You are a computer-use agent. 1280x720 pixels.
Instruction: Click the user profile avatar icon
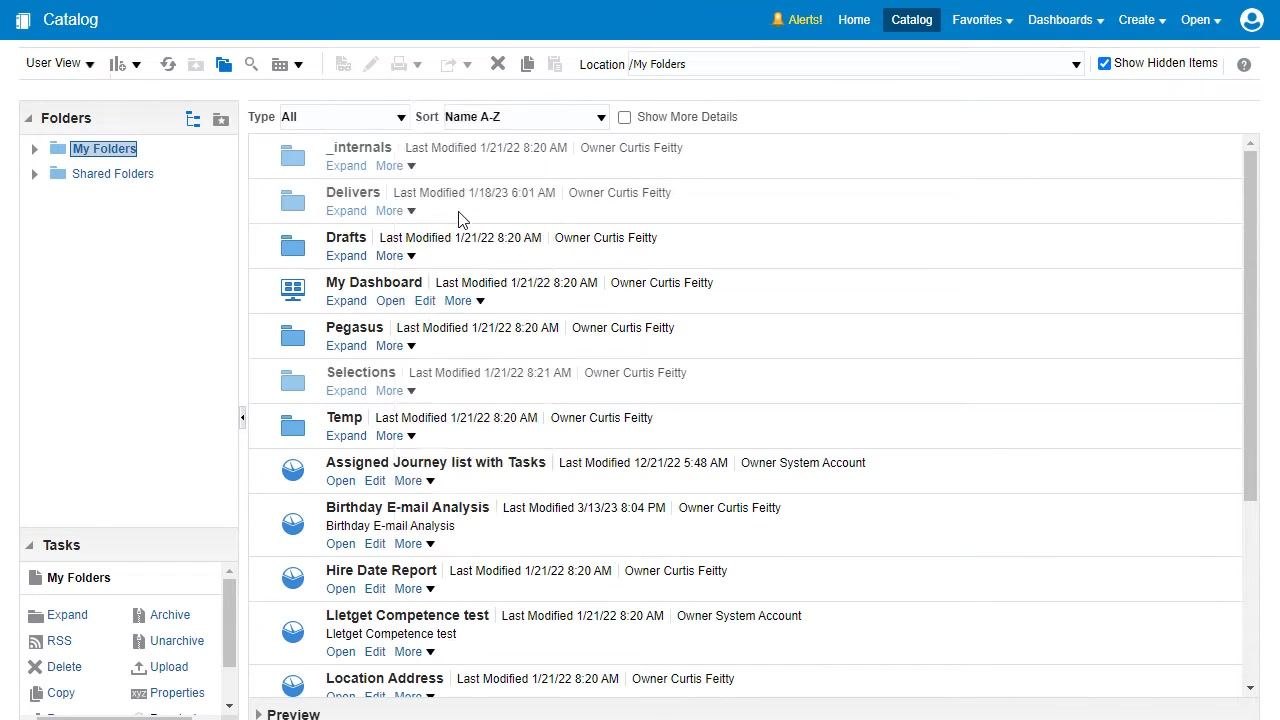click(1252, 19)
